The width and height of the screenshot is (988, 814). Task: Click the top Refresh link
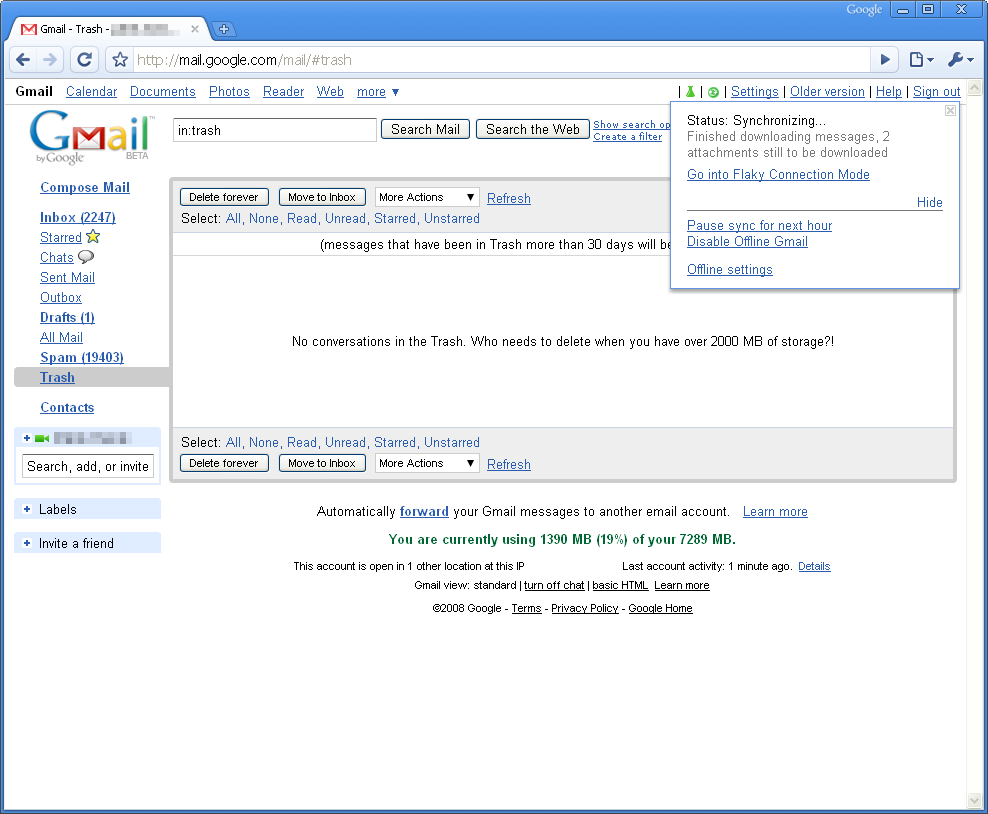(x=508, y=198)
